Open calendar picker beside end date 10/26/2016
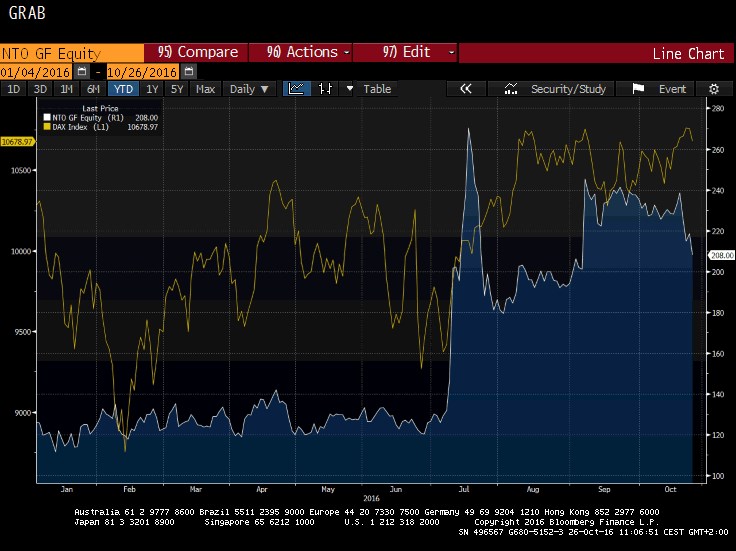The image size is (736, 551). (189, 72)
